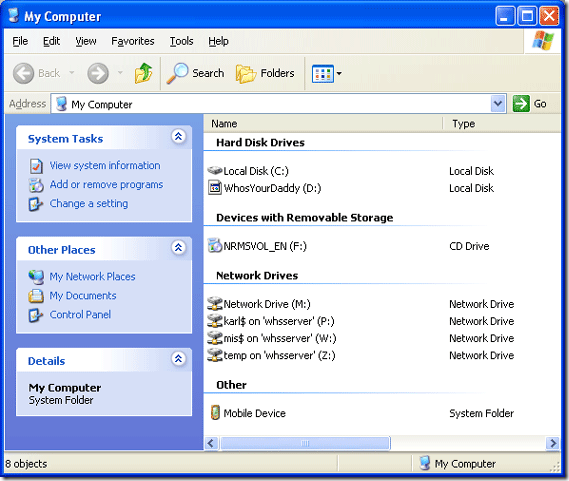Maximize the My Computer window

(x=527, y=16)
